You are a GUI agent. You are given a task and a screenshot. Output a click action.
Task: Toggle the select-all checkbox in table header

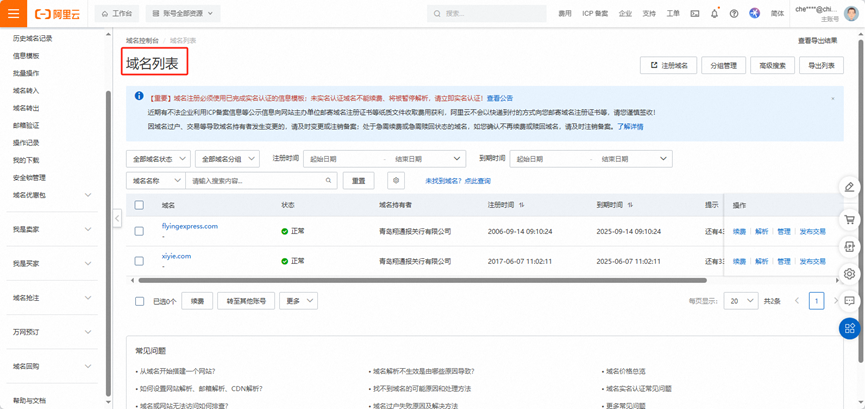[139, 205]
